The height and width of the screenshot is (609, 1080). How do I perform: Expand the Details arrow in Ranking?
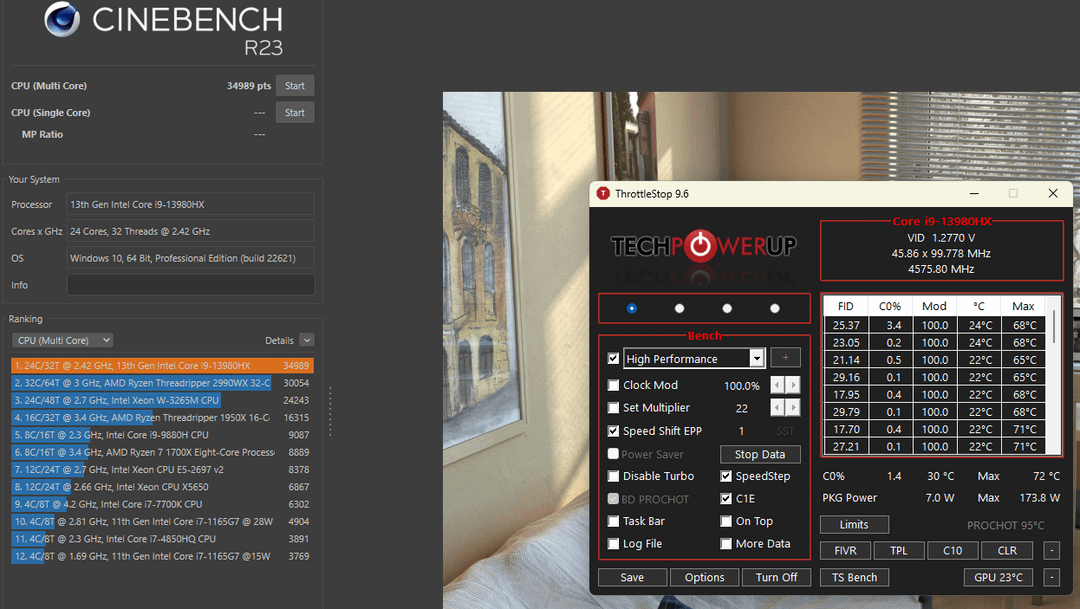[x=307, y=340]
